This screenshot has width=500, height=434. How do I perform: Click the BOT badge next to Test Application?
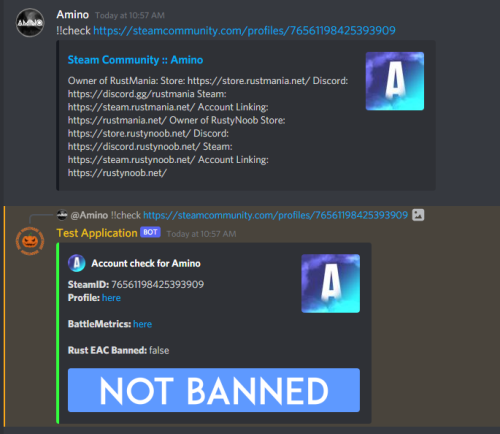(150, 232)
